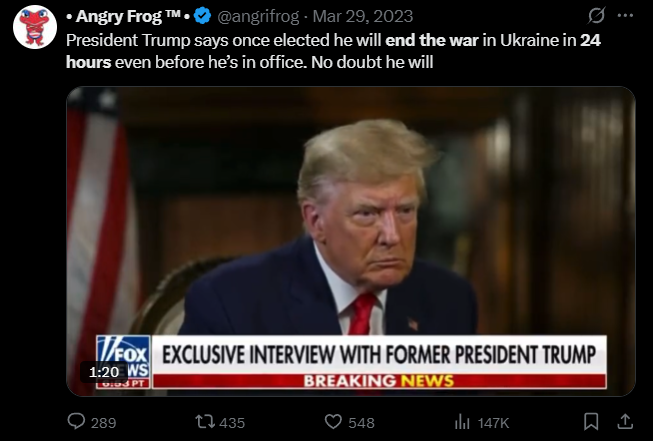Open the view analytics bar chart icon
Screen dimensions: 653x441
(462, 422)
